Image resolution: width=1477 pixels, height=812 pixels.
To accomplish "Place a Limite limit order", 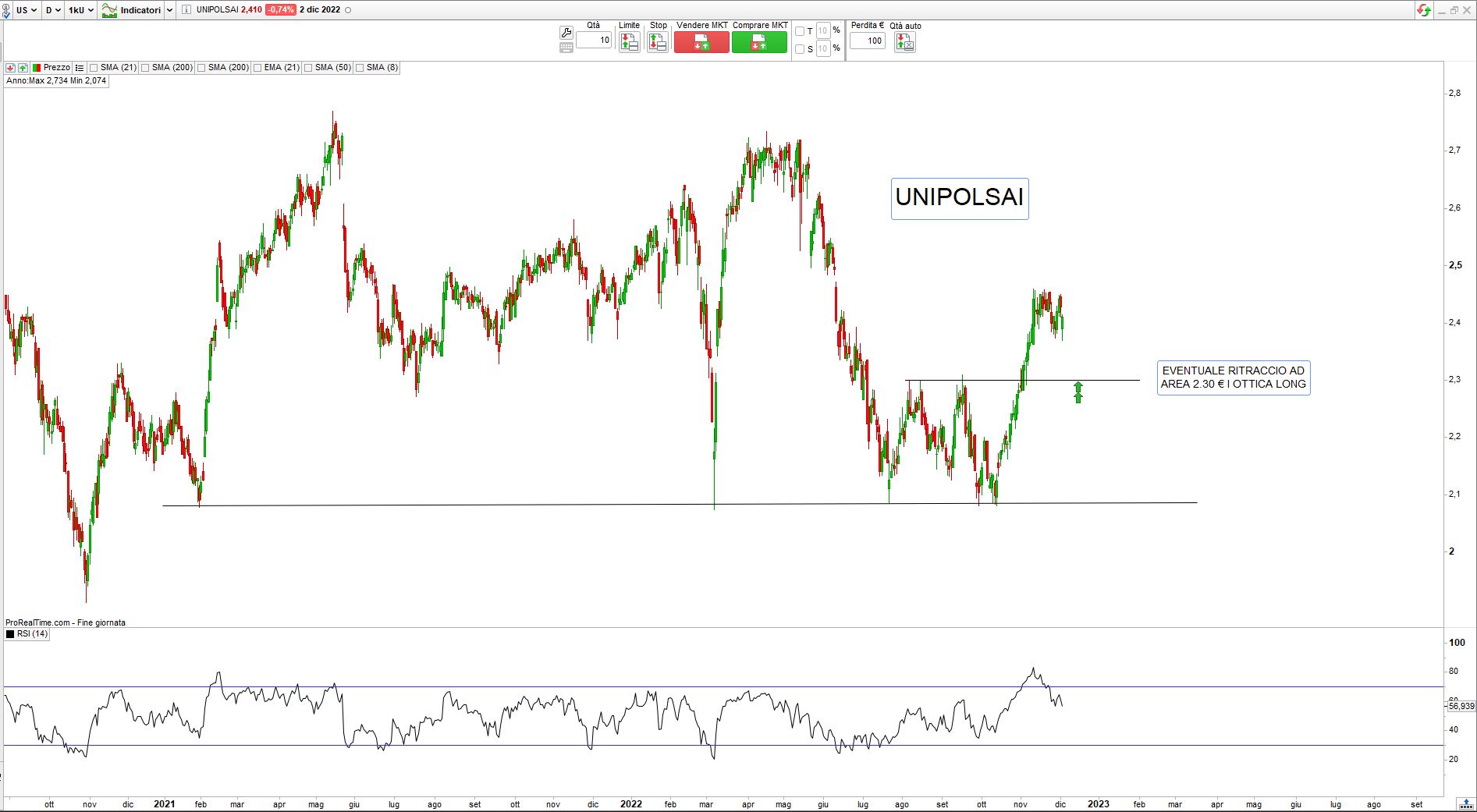I will click(630, 42).
